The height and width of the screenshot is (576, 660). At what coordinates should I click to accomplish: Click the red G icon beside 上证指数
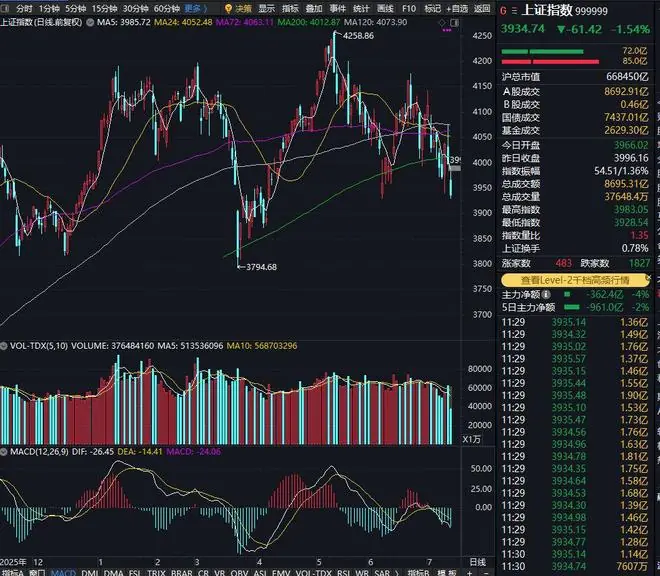[503, 11]
